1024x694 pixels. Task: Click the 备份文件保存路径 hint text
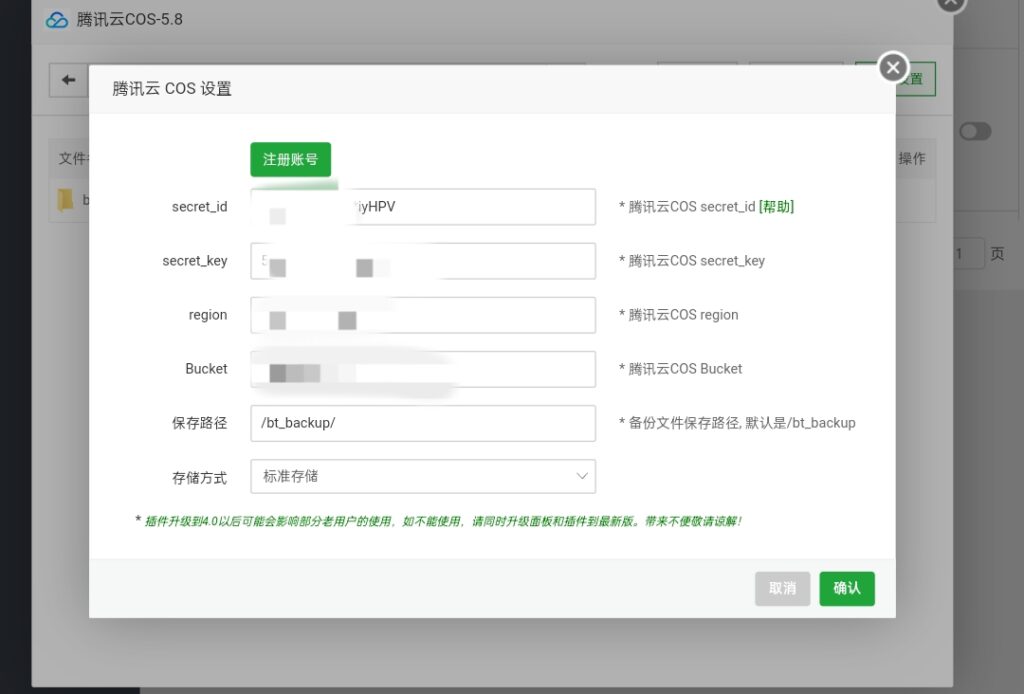tap(737, 423)
